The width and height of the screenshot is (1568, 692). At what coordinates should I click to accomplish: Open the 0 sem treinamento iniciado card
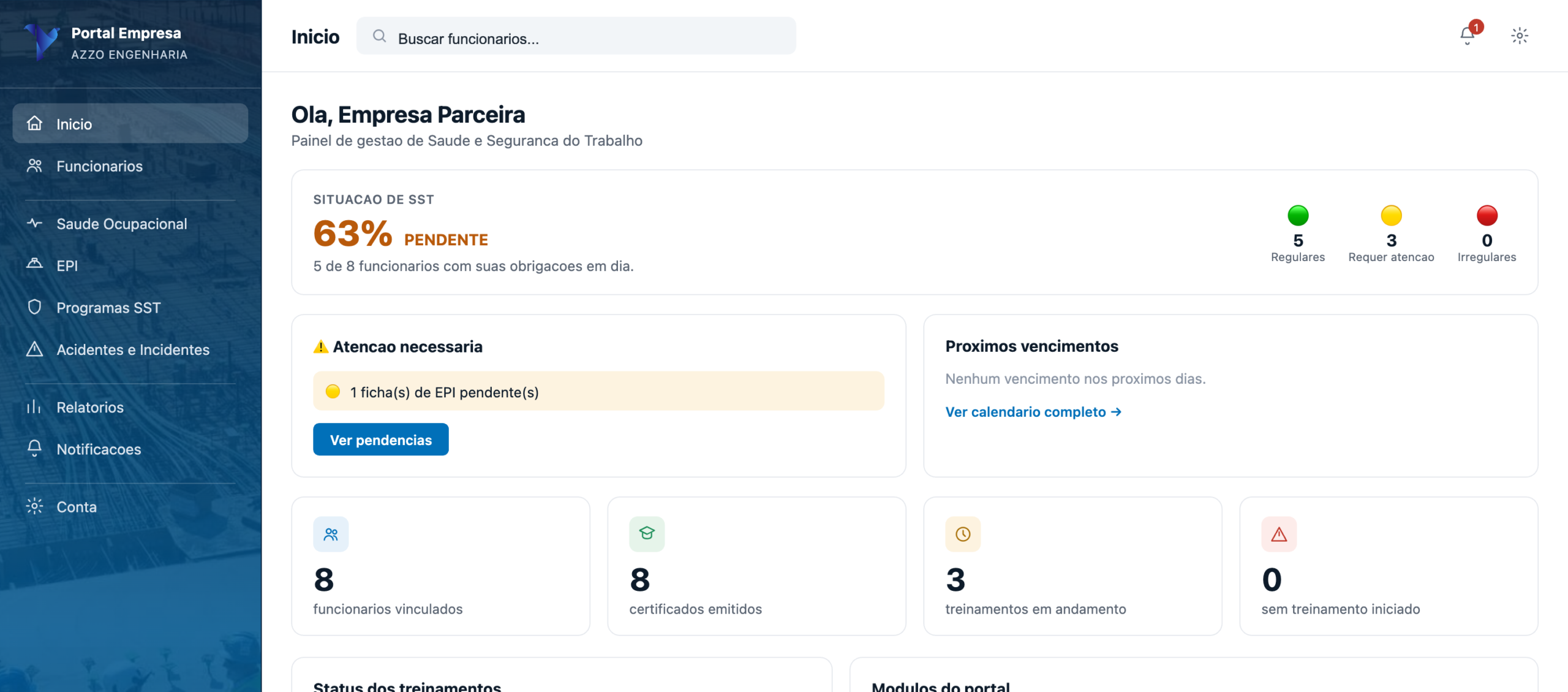point(1389,566)
